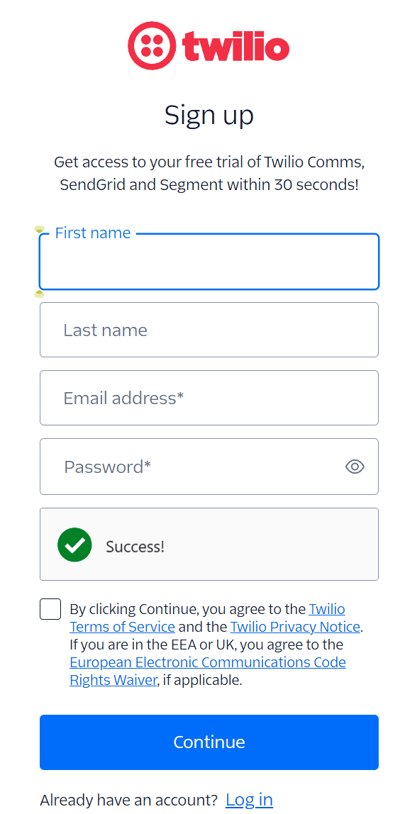Image resolution: width=417 pixels, height=814 pixels.
Task: Open the Twilio Terms of Service link
Action: tap(208, 618)
